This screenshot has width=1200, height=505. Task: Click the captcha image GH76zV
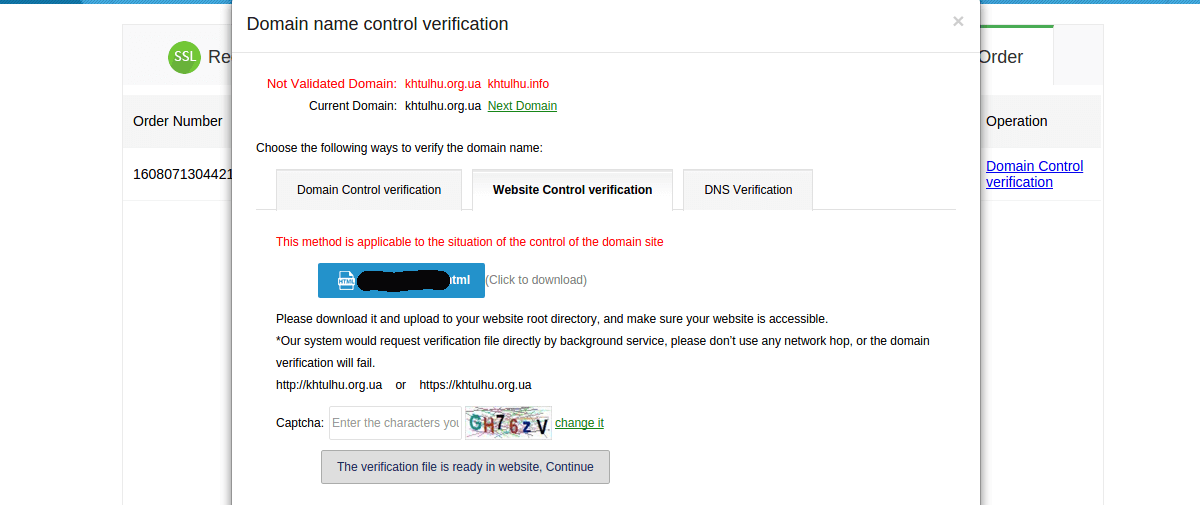[x=508, y=423]
